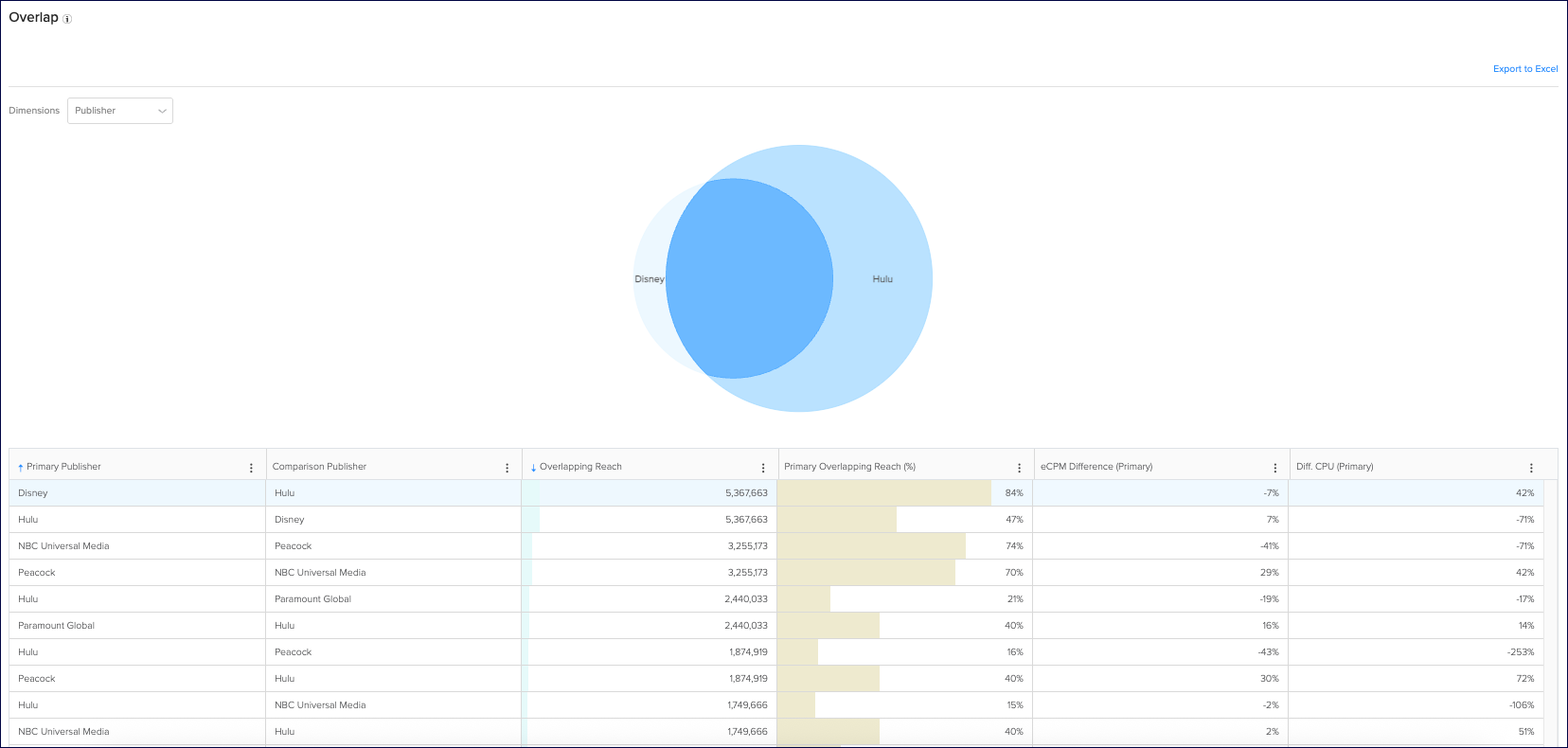The height and width of the screenshot is (748, 1568).
Task: Sort by Diff. CPU (Primary) header
Action: (x=1334, y=467)
